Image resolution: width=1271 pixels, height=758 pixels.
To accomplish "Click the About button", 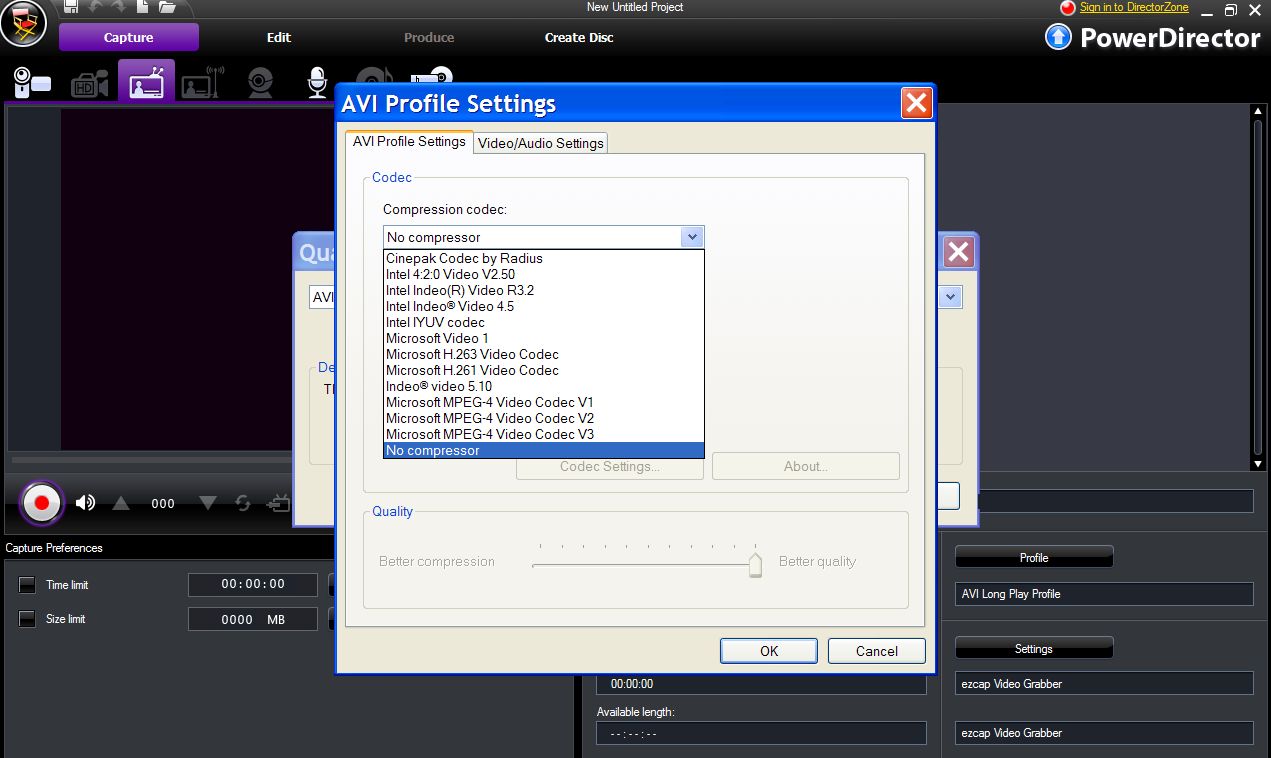I will (x=806, y=466).
